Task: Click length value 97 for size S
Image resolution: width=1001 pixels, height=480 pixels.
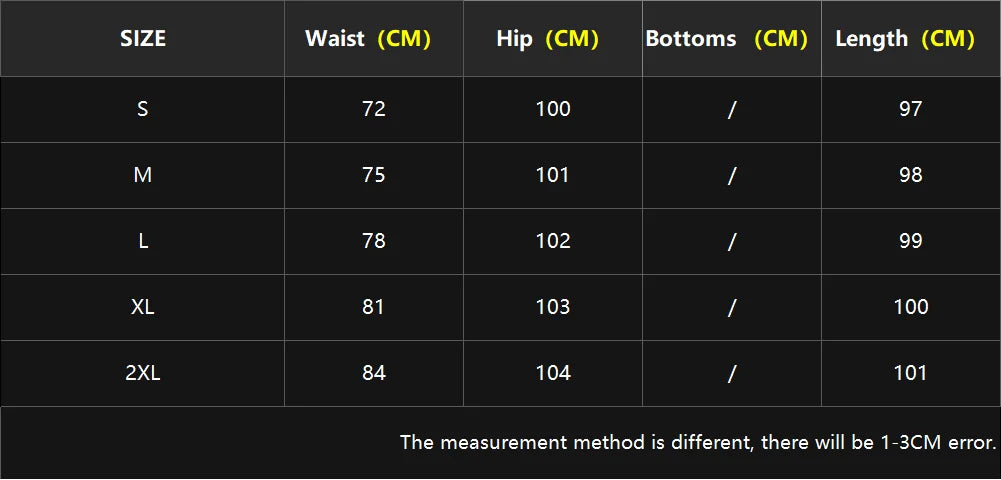Action: (x=910, y=109)
